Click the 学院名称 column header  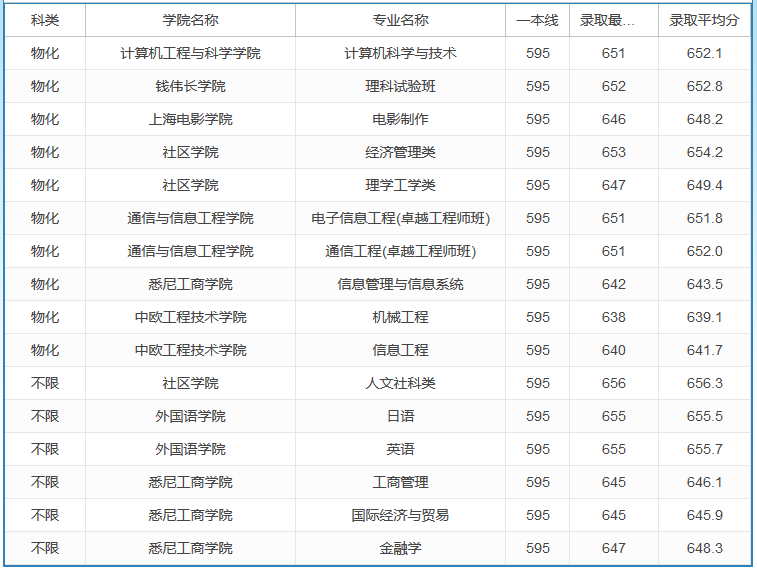(x=190, y=20)
